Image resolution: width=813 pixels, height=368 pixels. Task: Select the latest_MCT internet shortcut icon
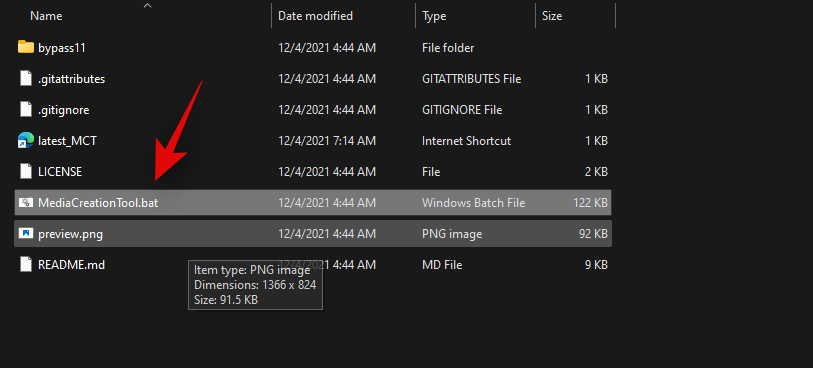point(25,140)
